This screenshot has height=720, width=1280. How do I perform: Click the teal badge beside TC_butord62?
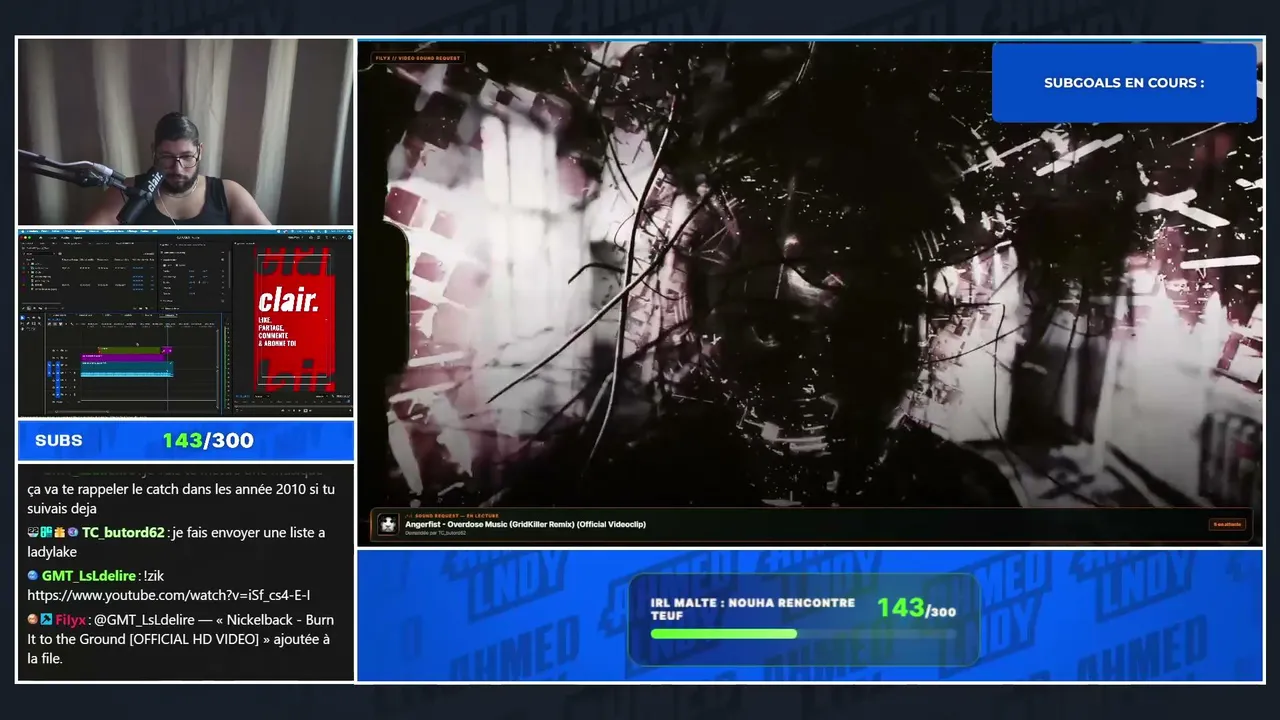46,533
